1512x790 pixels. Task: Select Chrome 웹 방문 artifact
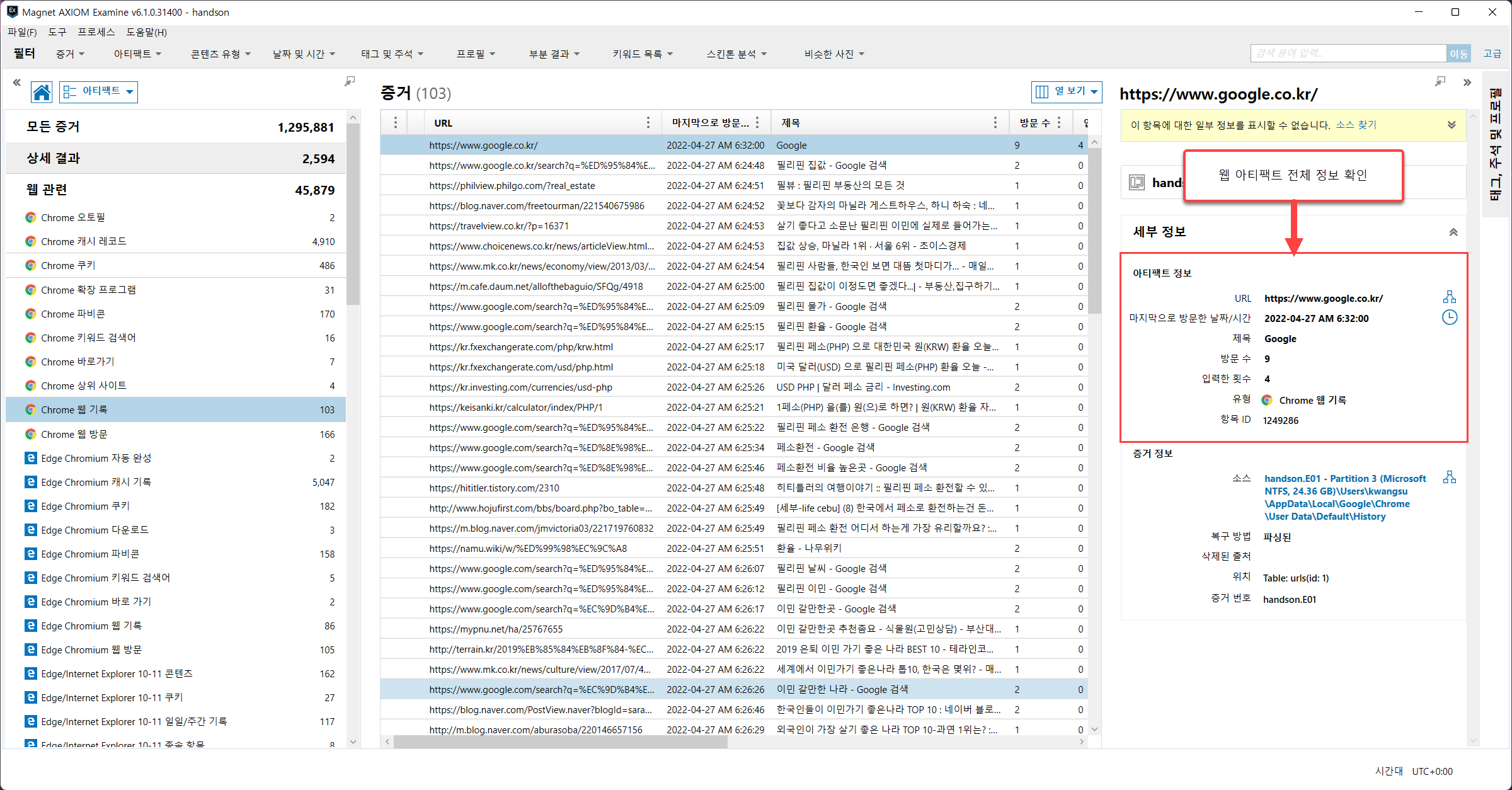pos(176,434)
